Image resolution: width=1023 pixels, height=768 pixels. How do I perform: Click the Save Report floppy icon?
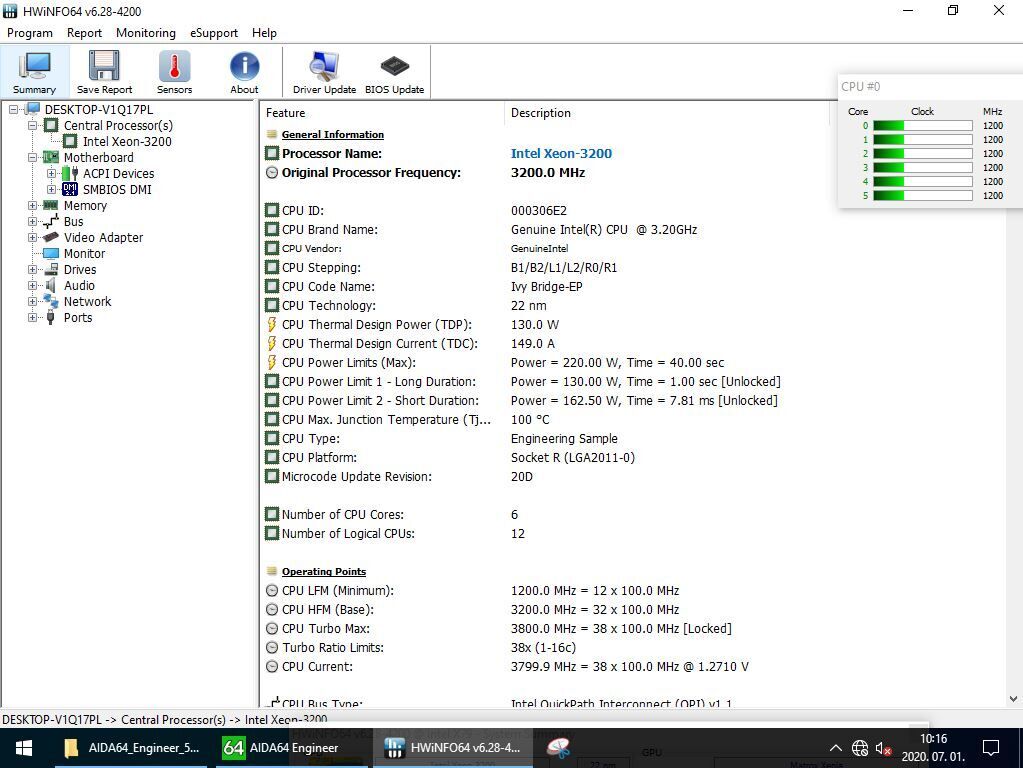coord(104,66)
